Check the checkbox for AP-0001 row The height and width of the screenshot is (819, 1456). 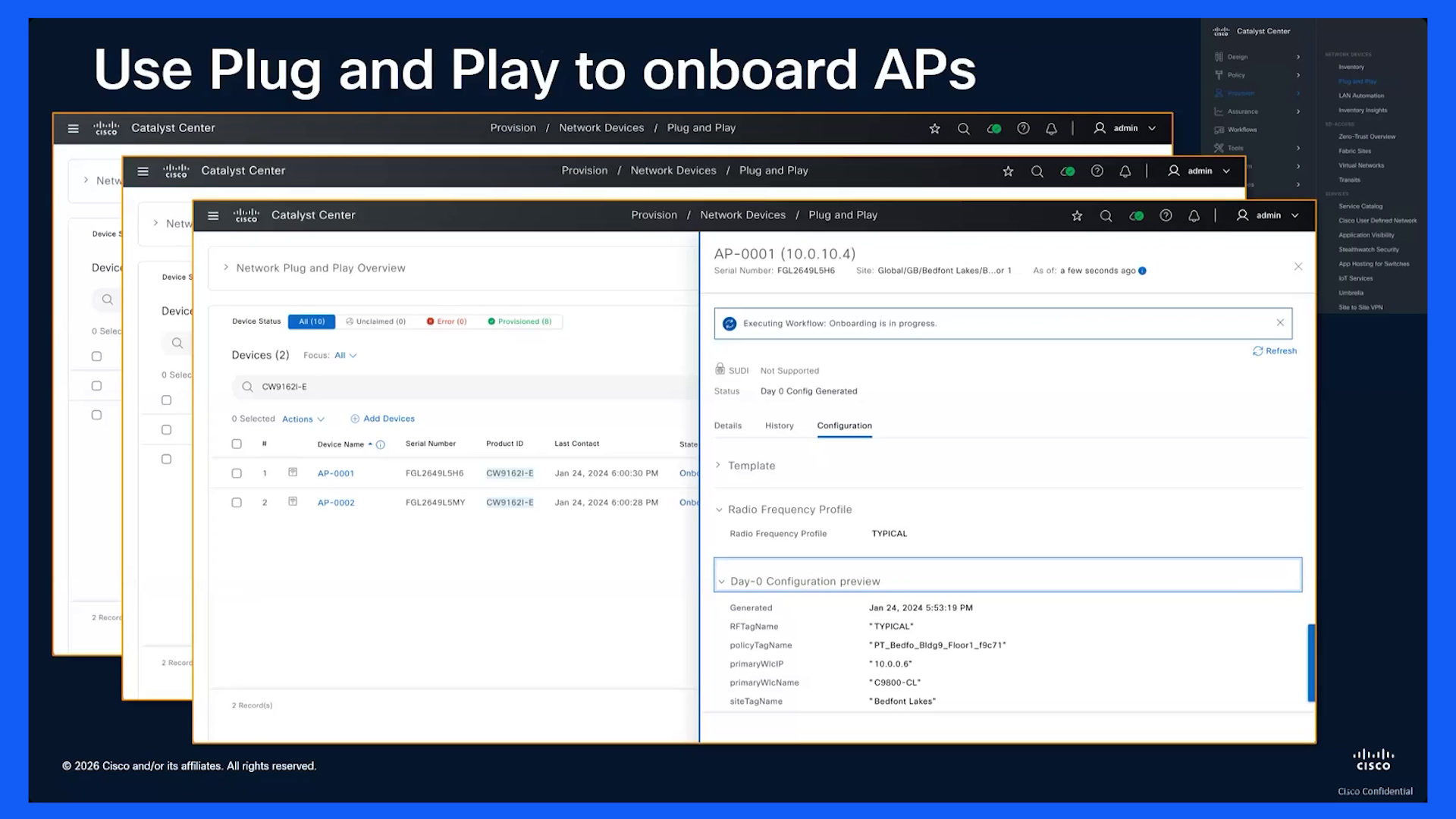(x=237, y=473)
